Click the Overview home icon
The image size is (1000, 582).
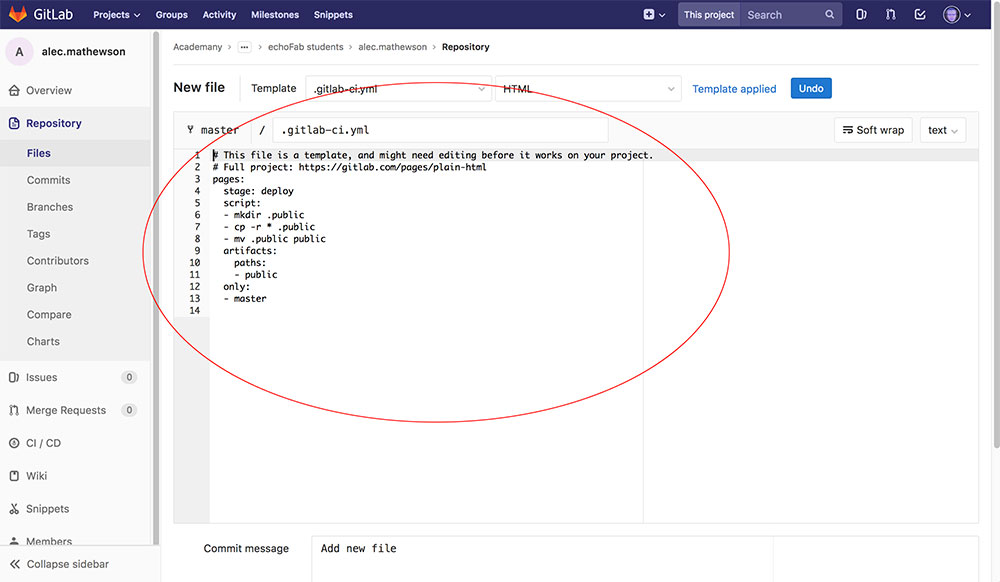(x=14, y=91)
